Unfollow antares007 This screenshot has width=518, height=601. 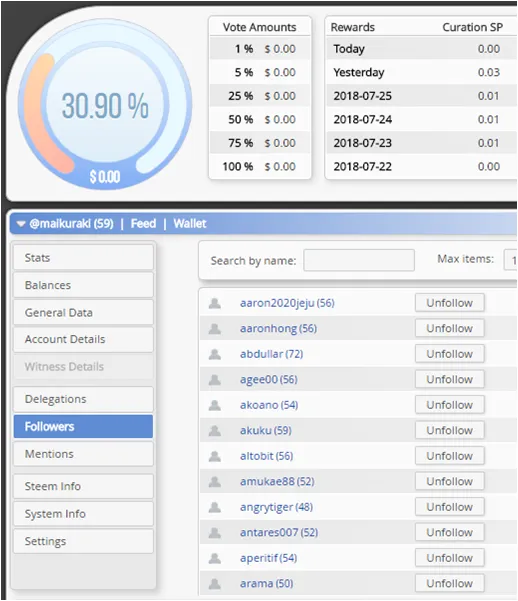449,532
